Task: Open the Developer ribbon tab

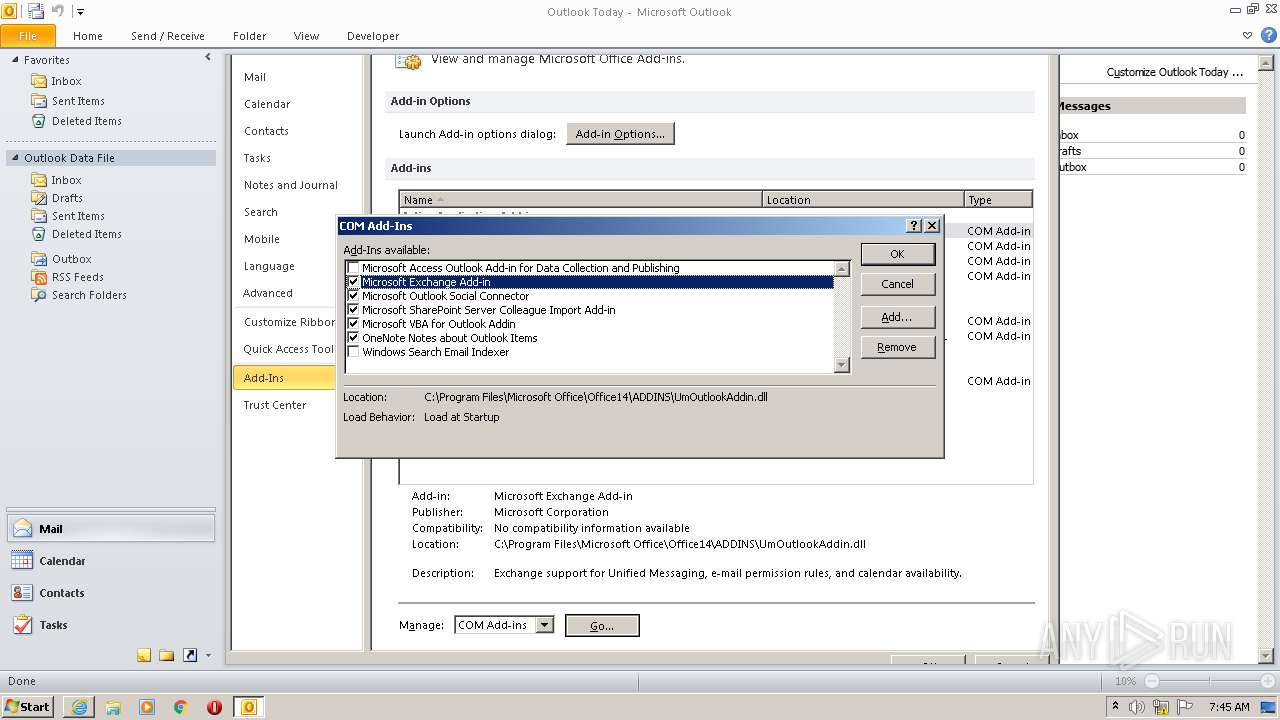Action: coord(373,36)
